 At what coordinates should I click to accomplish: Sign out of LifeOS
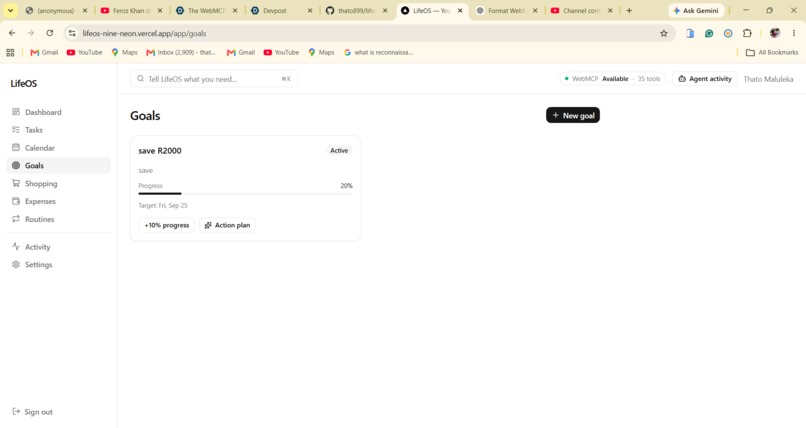[x=32, y=412]
